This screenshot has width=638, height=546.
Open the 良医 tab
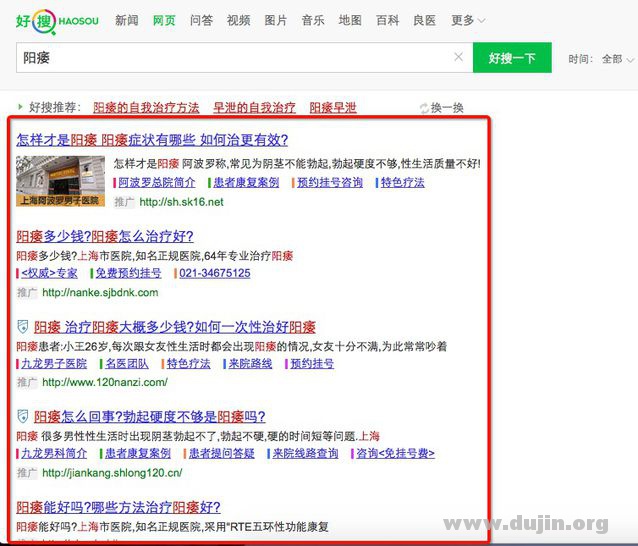click(424, 20)
